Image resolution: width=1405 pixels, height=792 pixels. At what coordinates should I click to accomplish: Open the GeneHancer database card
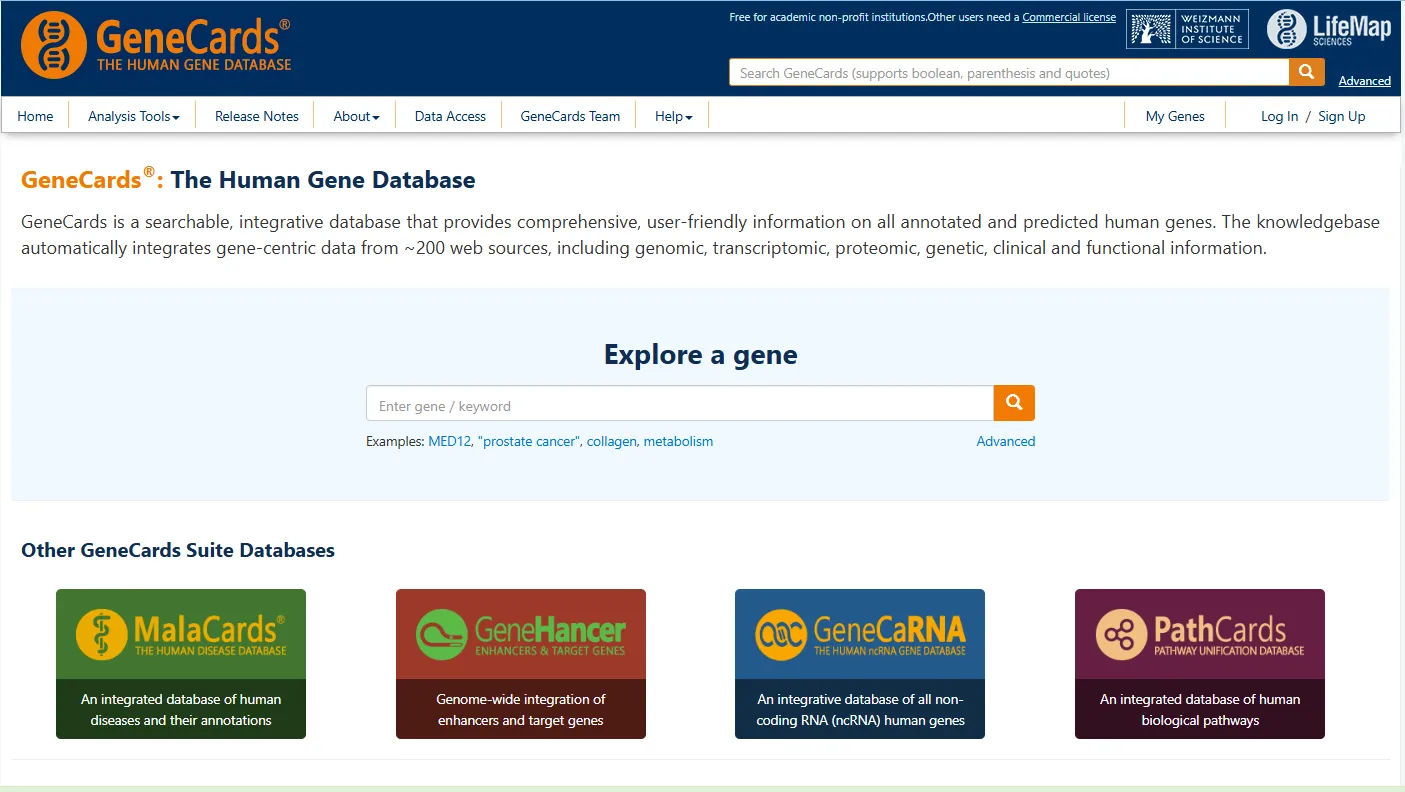click(x=521, y=663)
